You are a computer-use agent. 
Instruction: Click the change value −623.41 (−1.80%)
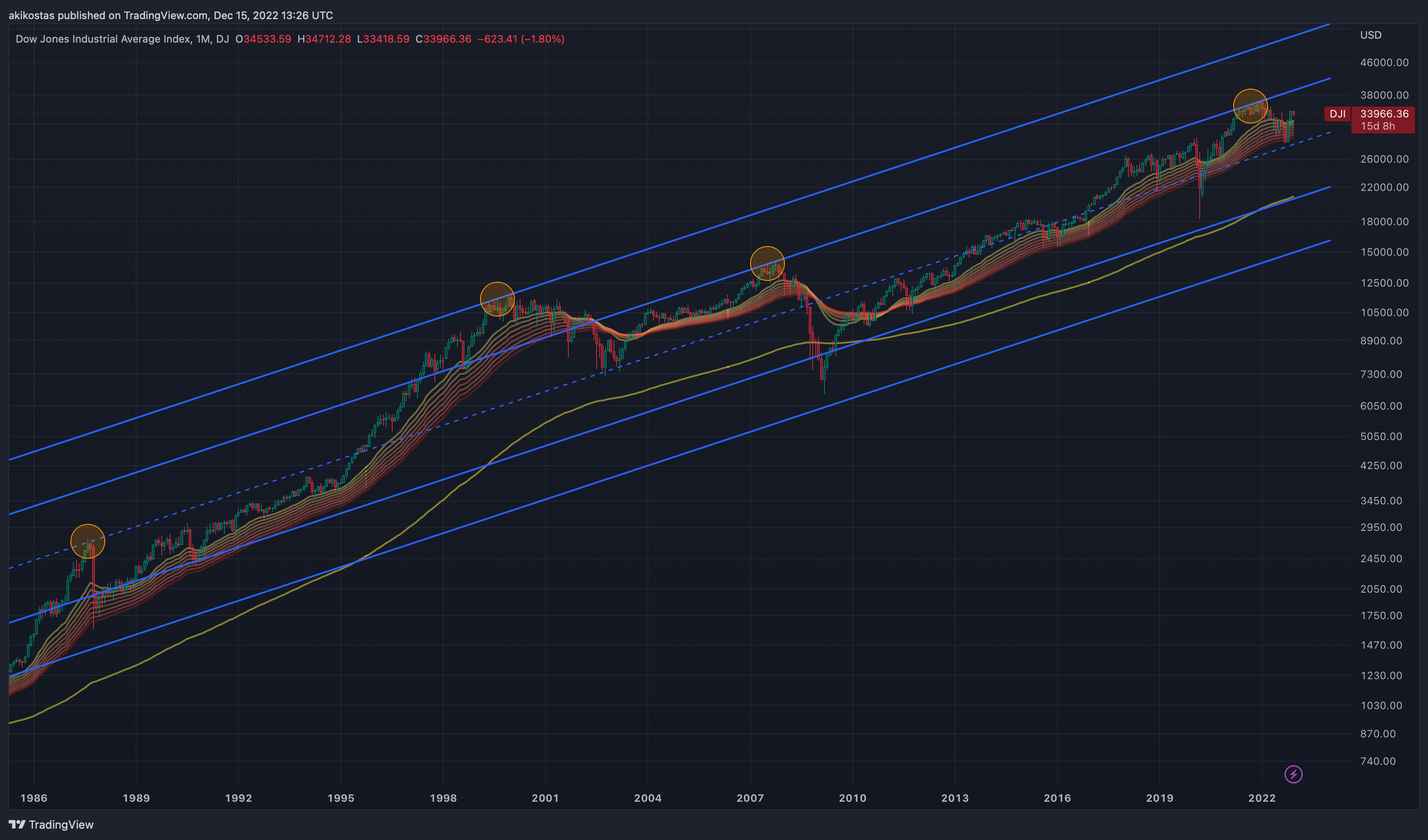521,39
